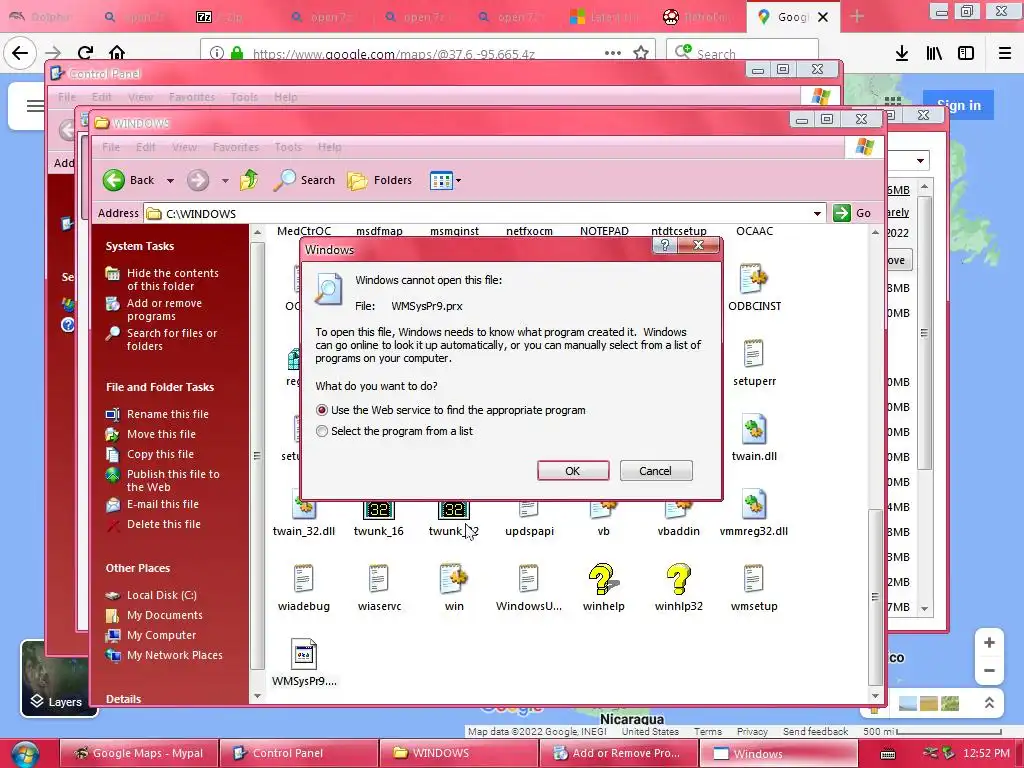This screenshot has width=1024, height=768.
Task: Open My Documents in Other Places
Action: tap(165, 615)
